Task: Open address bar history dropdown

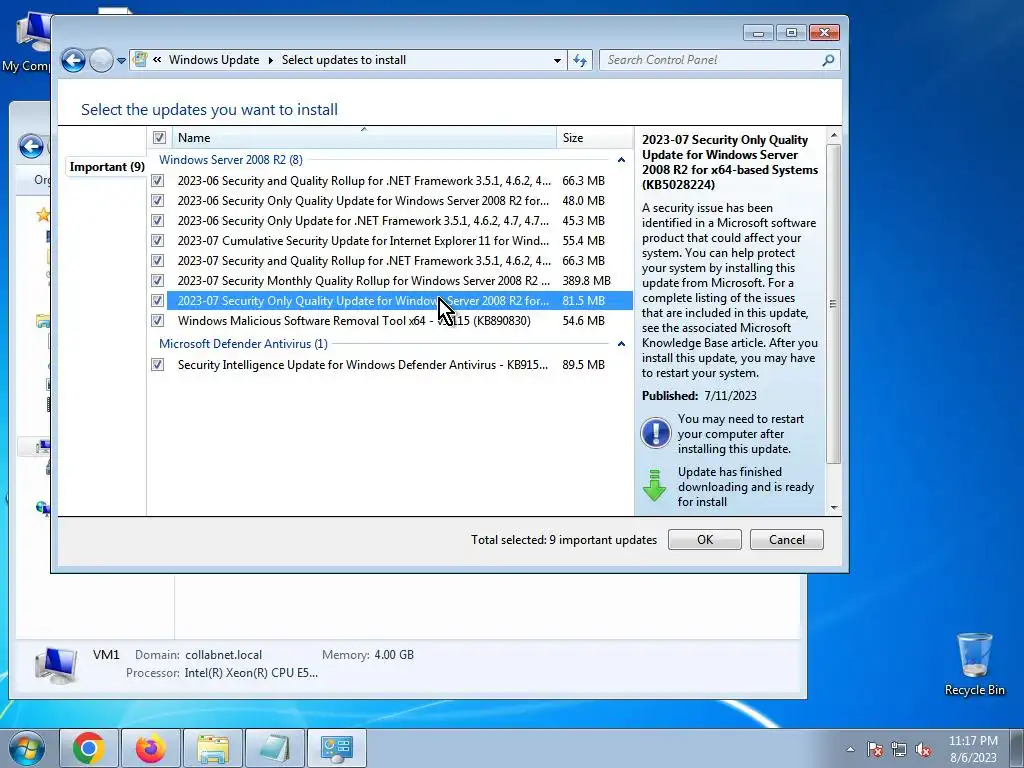Action: point(557,60)
